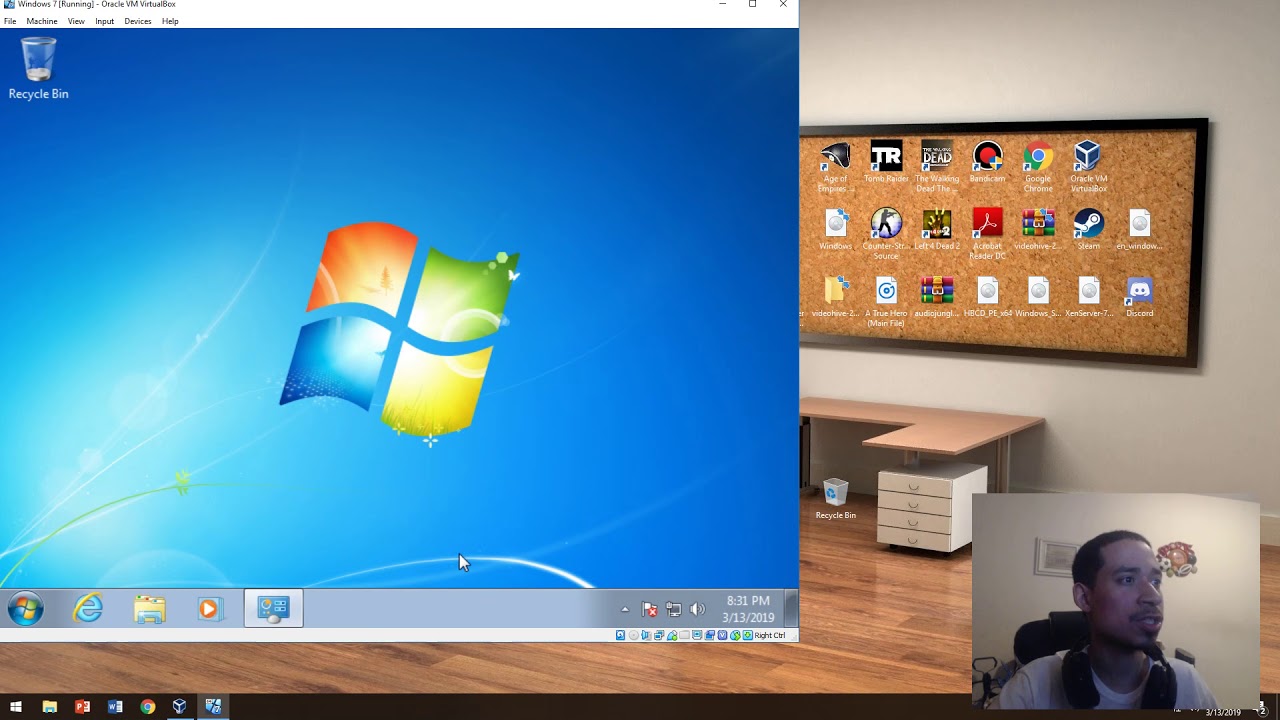Open the volume speaker in Windows 7 tray

[x=697, y=609]
